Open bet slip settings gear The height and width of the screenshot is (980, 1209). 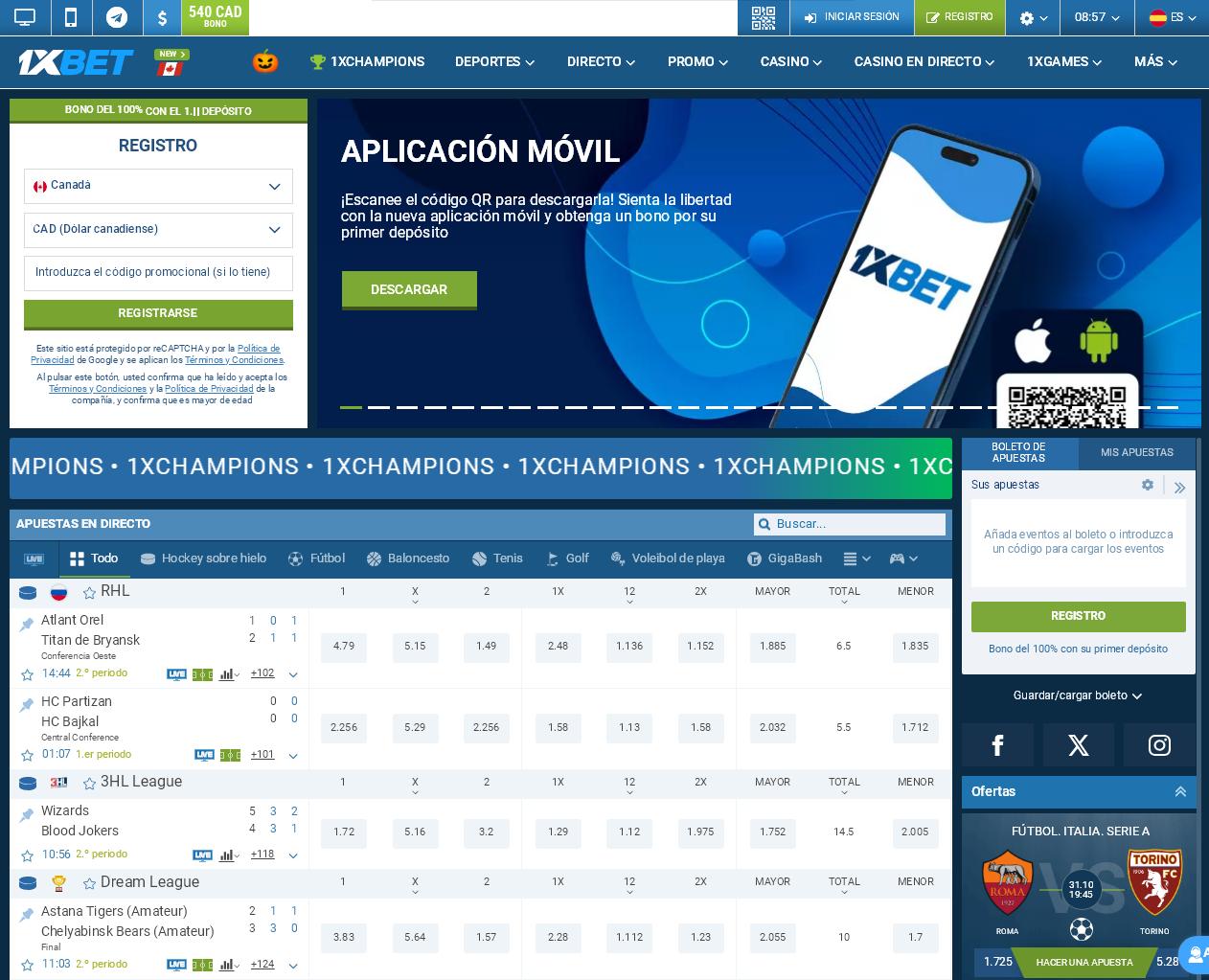click(1147, 485)
